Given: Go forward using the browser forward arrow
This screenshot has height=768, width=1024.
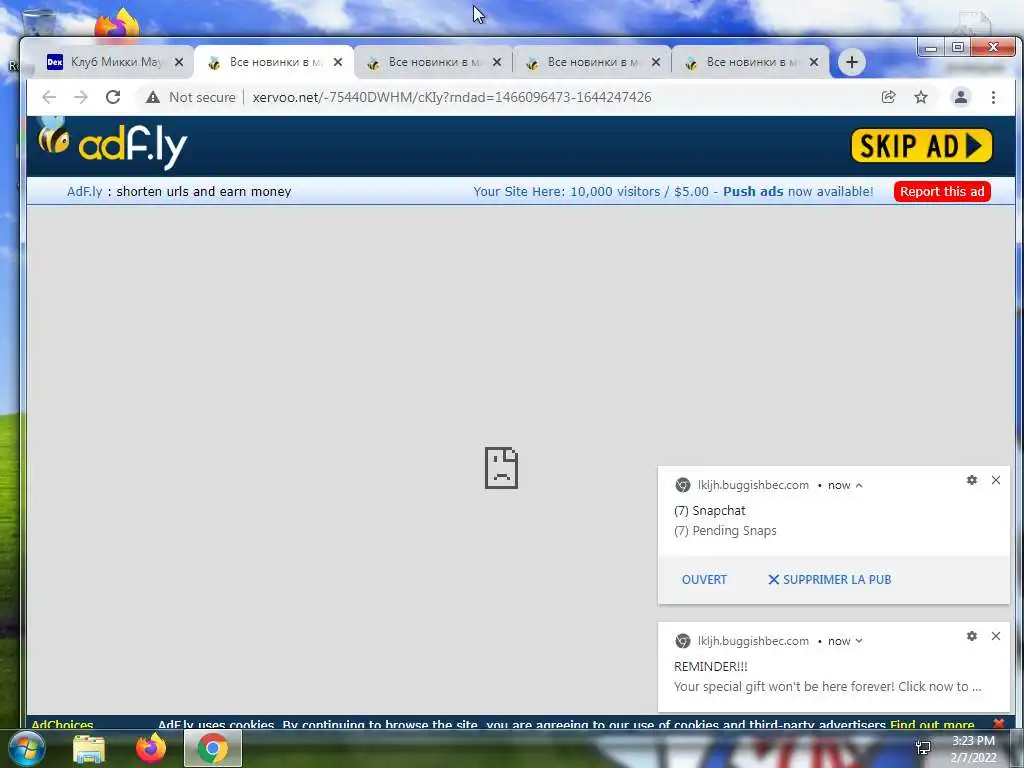Looking at the screenshot, I should 80,97.
